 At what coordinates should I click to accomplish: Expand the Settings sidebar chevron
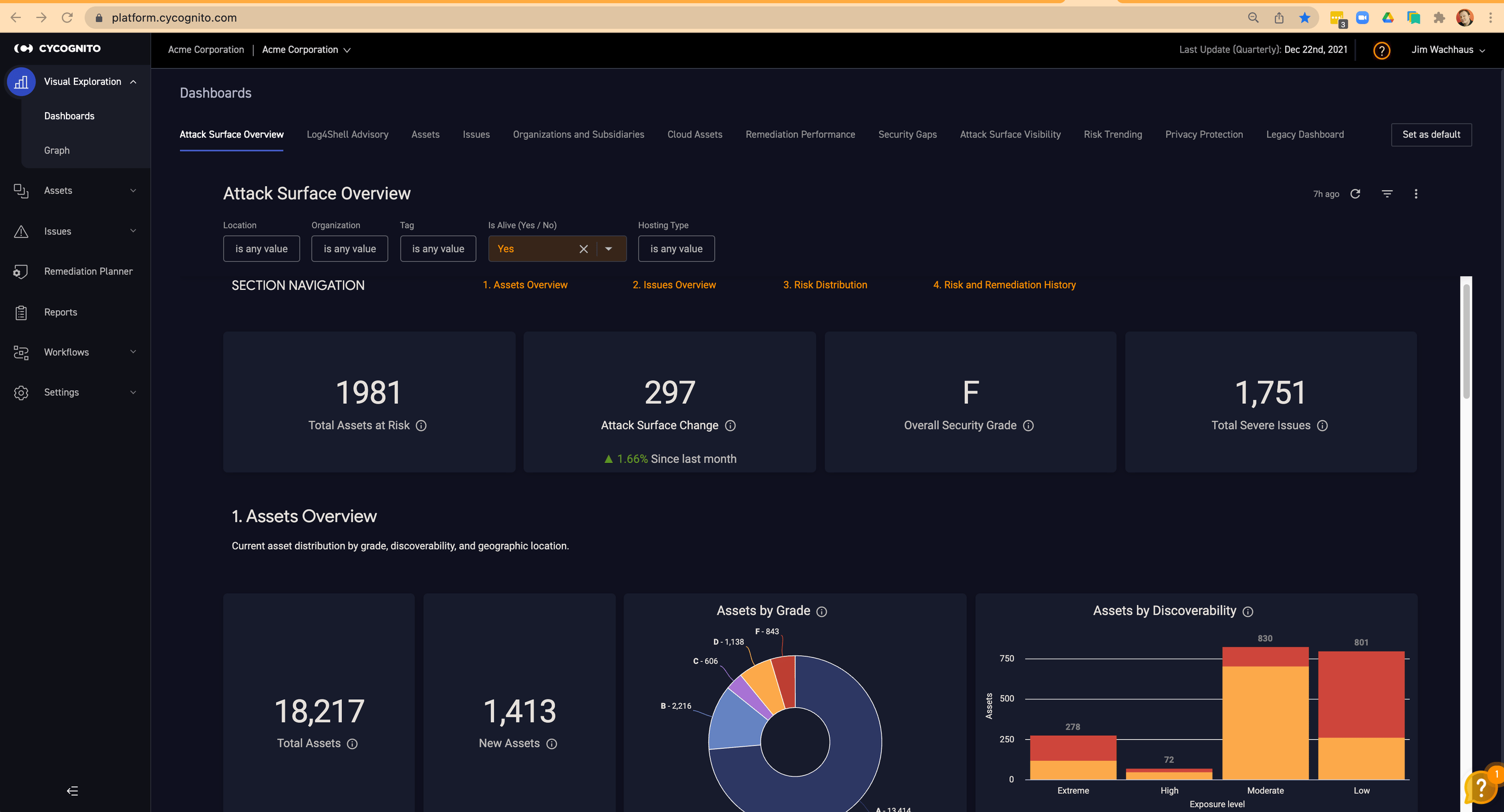[x=133, y=392]
